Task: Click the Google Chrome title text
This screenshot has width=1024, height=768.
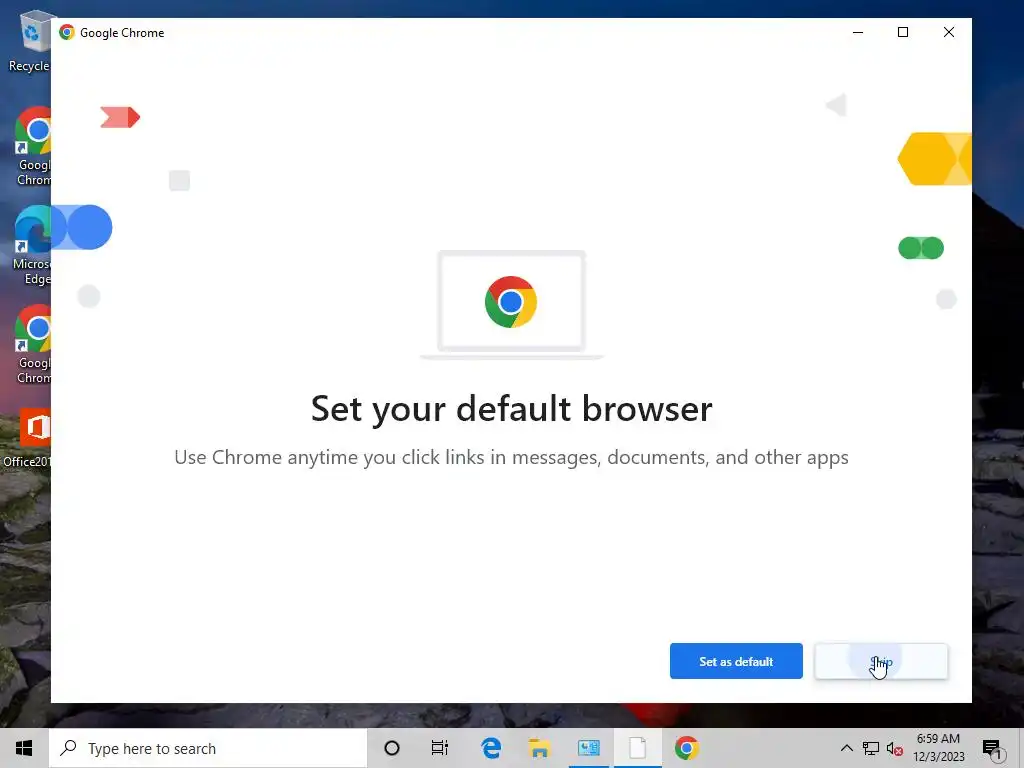Action: click(x=122, y=33)
